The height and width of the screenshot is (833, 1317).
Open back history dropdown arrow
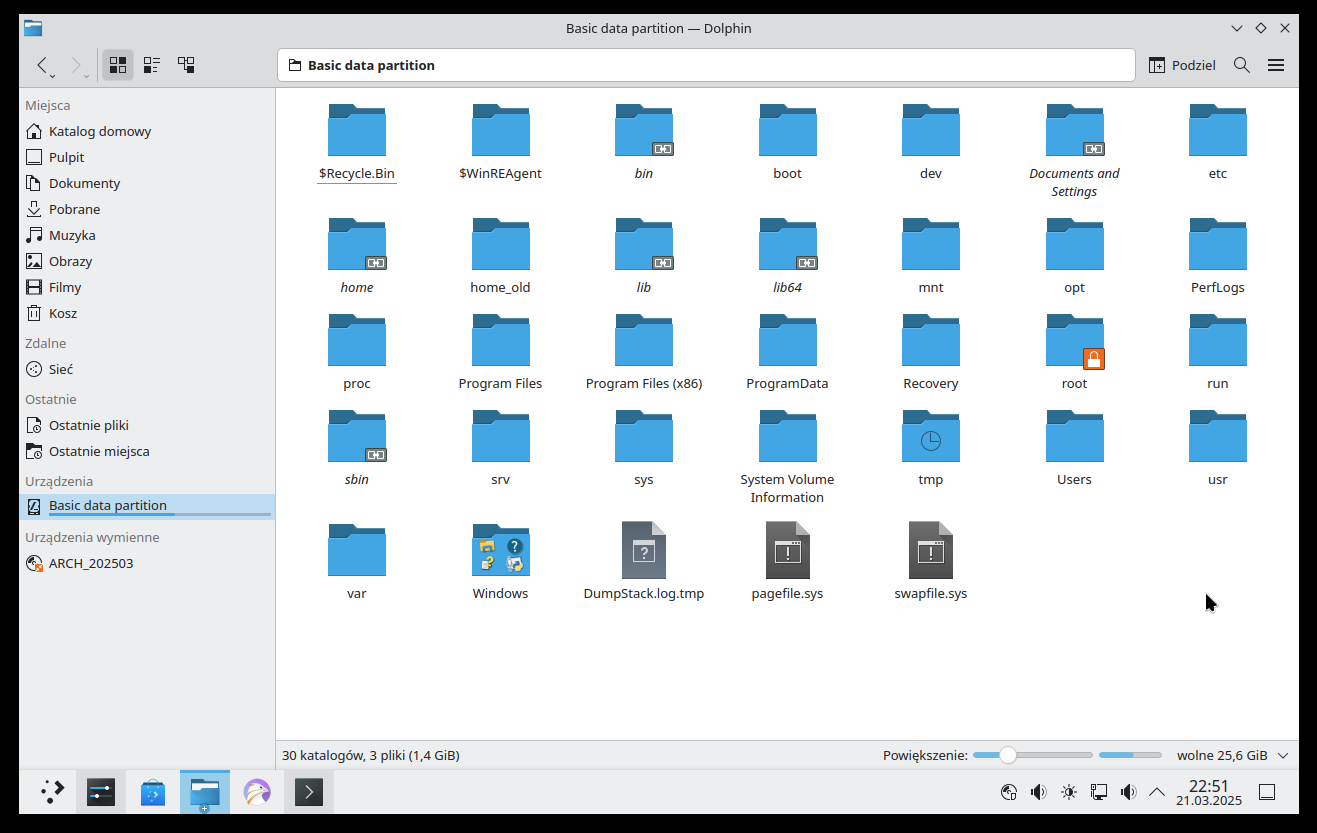pos(54,76)
